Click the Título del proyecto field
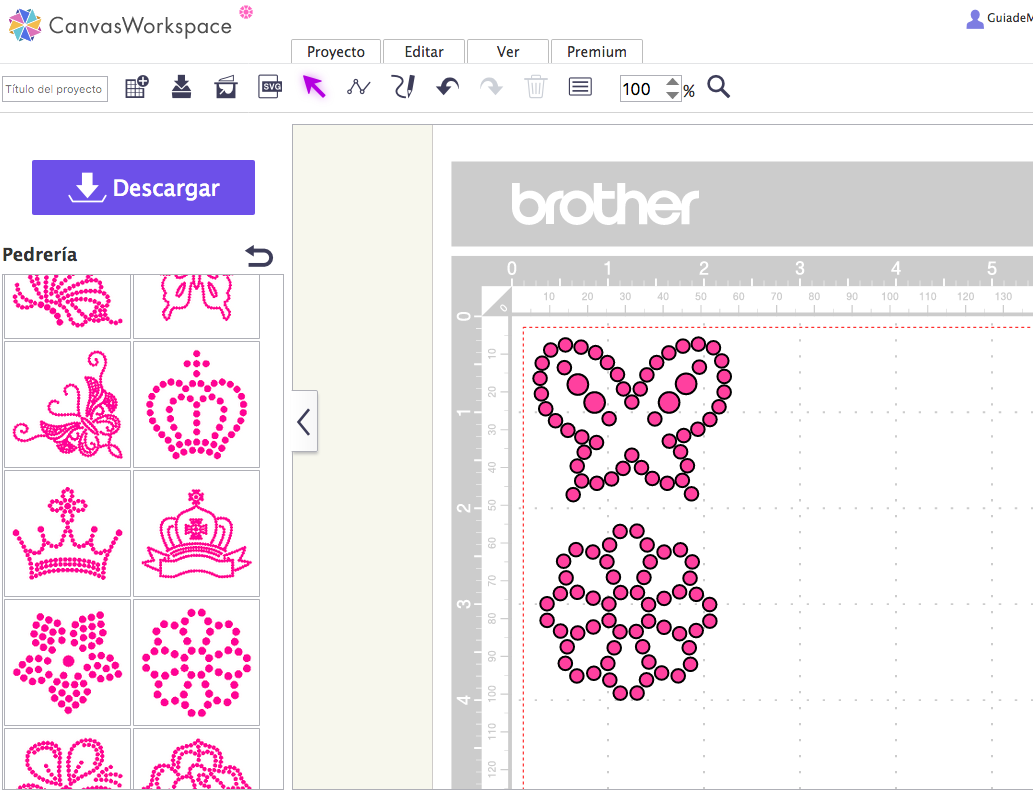 click(55, 89)
